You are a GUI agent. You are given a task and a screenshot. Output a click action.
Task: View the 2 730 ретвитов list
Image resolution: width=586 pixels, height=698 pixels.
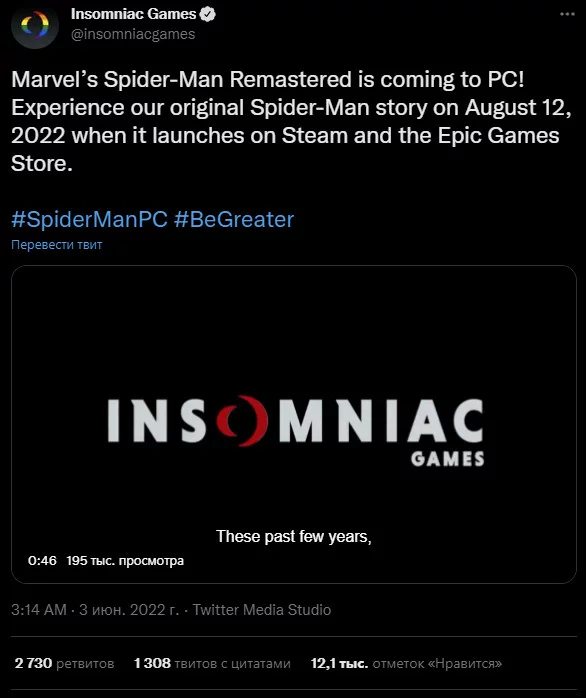tap(65, 663)
